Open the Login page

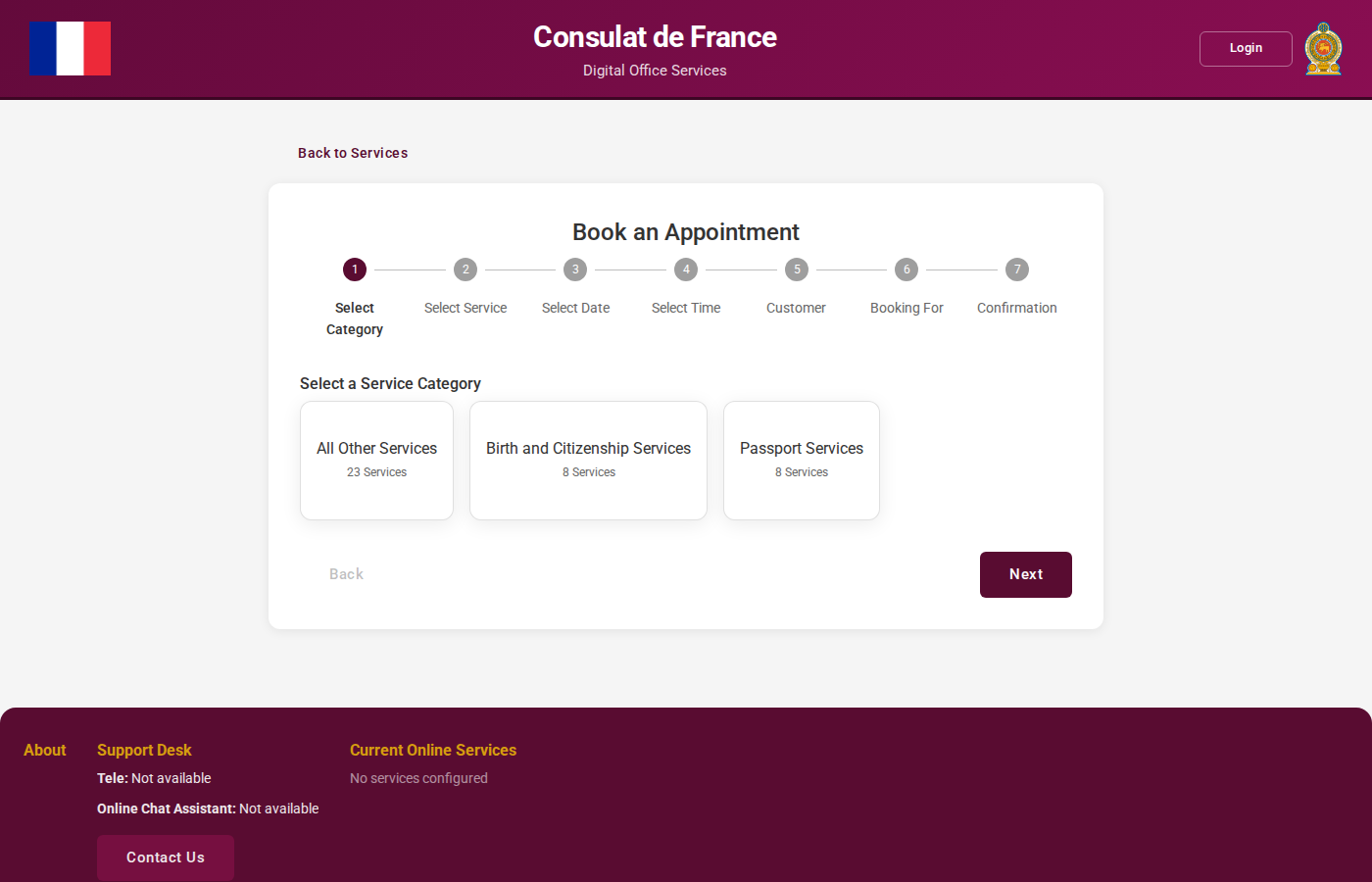tap(1246, 48)
